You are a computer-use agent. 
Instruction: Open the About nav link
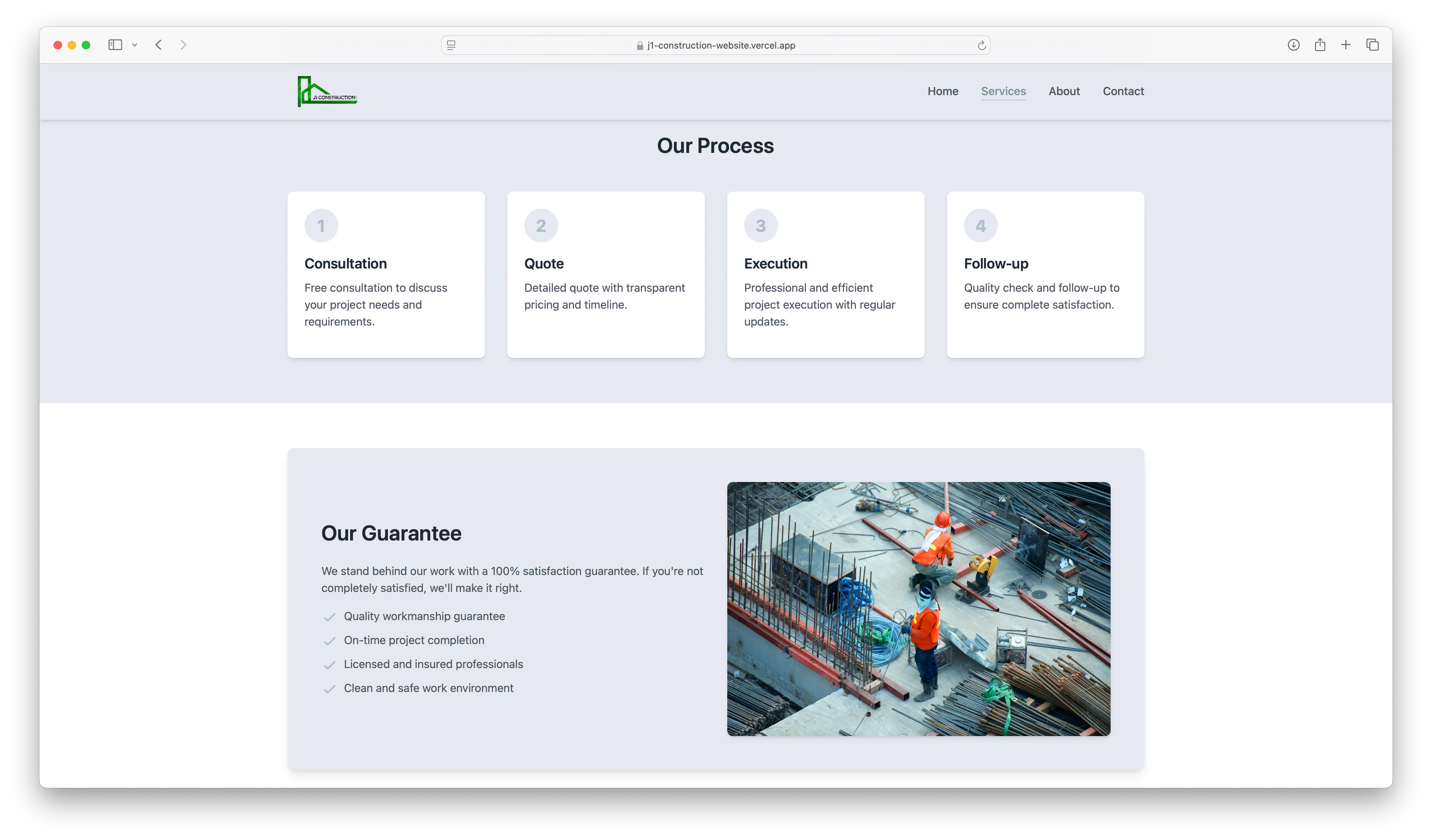pos(1064,92)
